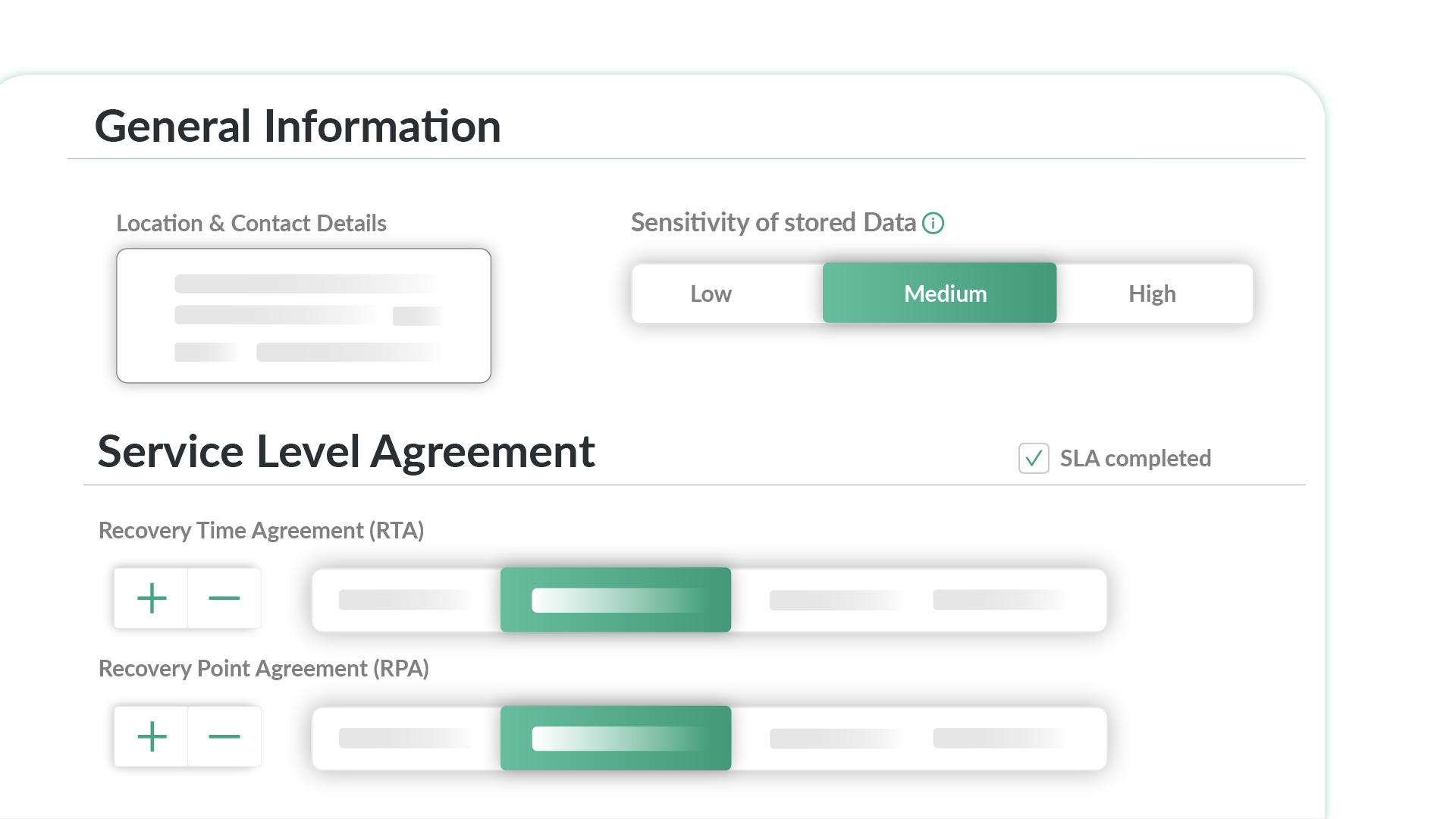Viewport: 1456px width, 819px height.
Task: Select the highlighted second RTA segment
Action: pyautogui.click(x=616, y=600)
